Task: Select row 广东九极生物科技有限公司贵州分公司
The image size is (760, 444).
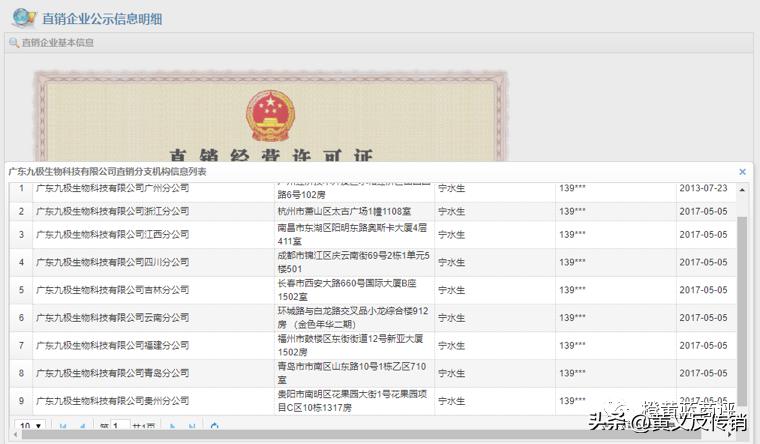Action: click(x=373, y=401)
